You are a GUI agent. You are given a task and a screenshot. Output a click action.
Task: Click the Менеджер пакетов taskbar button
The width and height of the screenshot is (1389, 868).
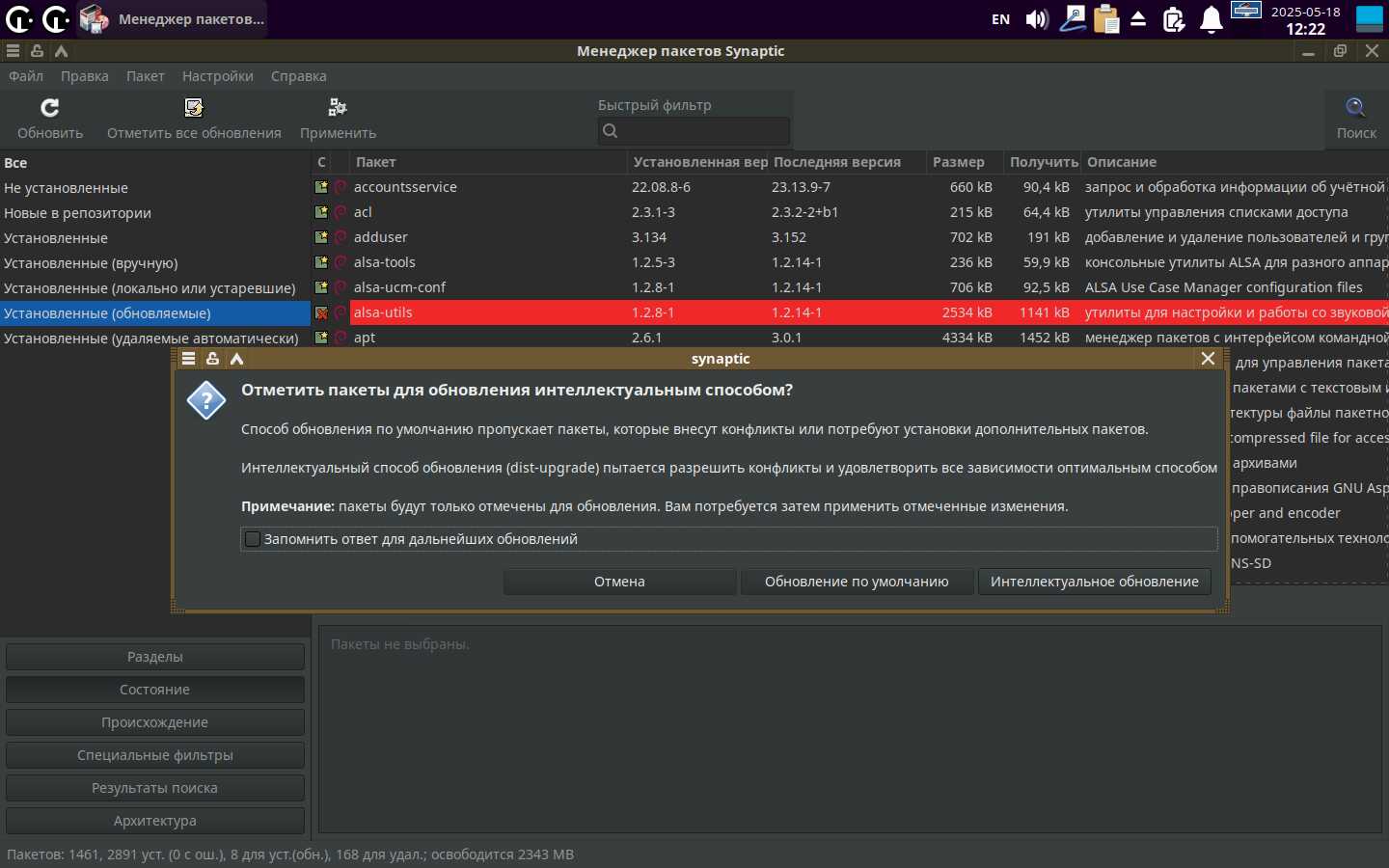[x=171, y=19]
